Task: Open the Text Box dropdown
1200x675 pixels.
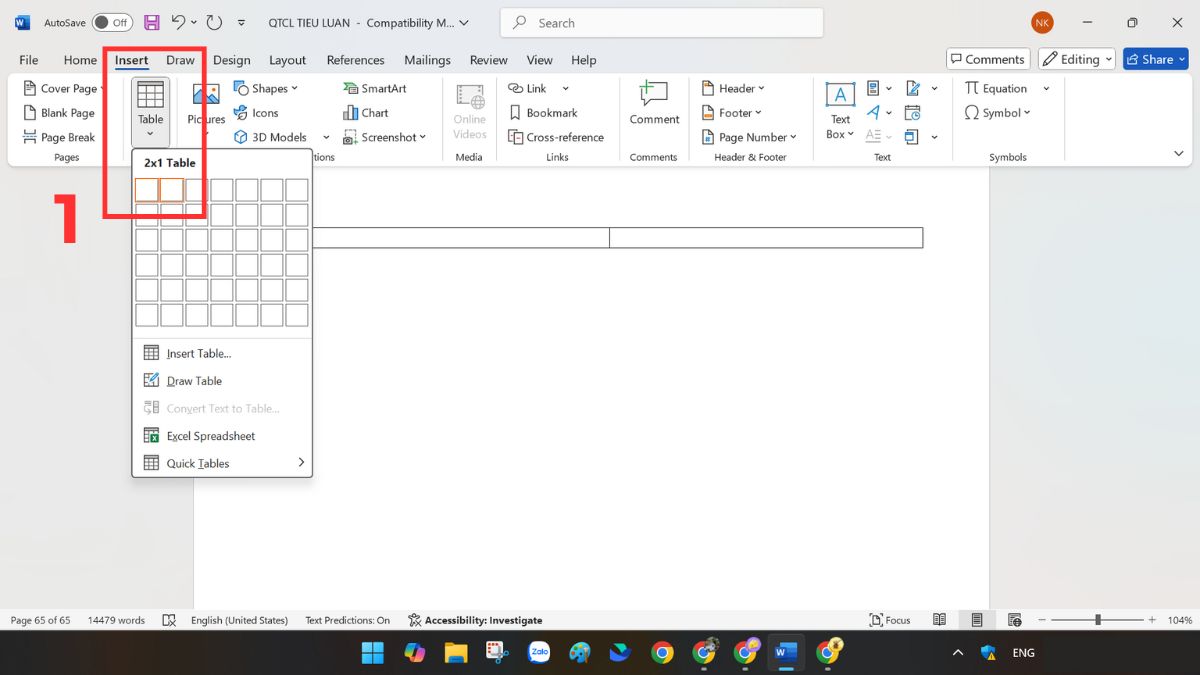Action: tap(840, 111)
